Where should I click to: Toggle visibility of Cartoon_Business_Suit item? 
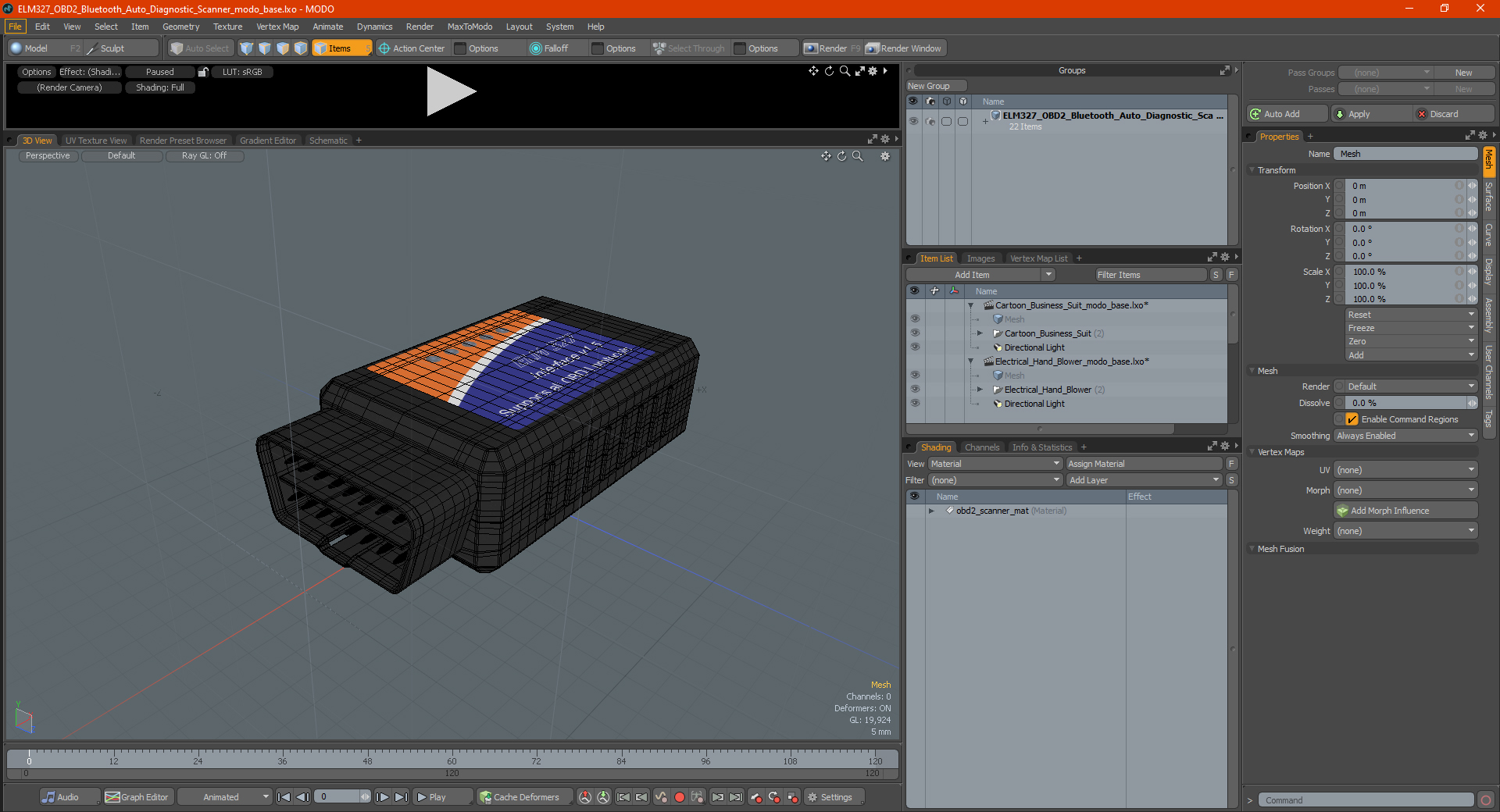pyautogui.click(x=915, y=333)
